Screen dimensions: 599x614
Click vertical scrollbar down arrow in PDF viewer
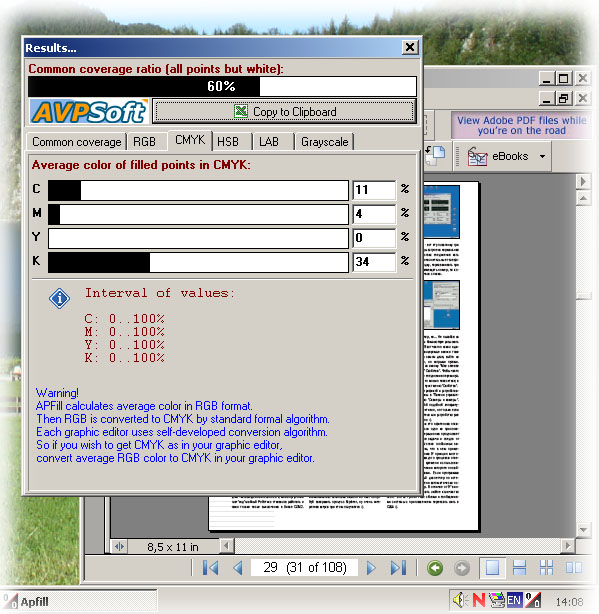583,530
